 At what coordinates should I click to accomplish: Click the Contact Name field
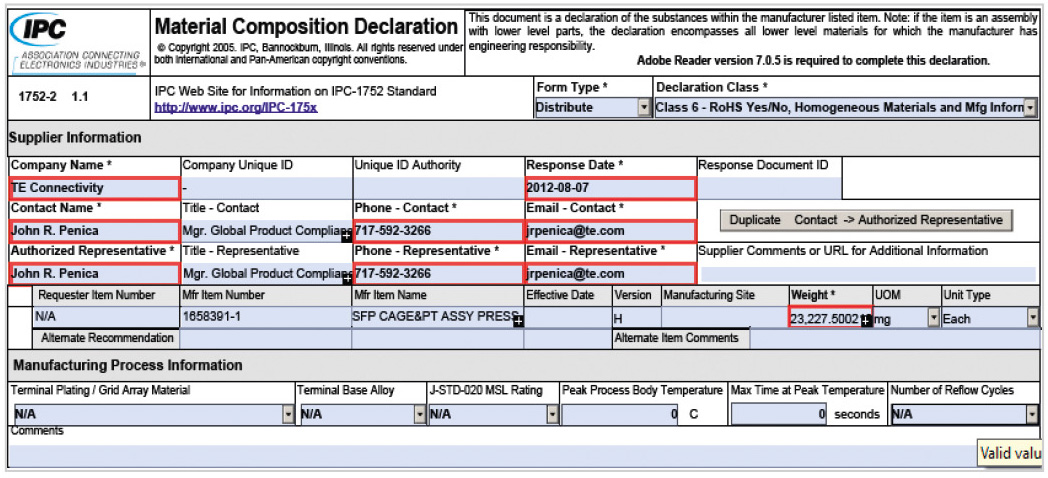tap(94, 231)
